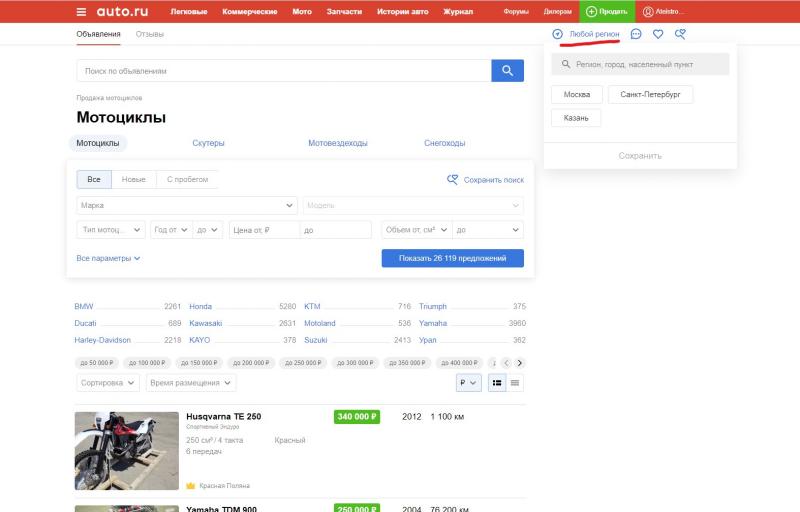Switch to the Отзывы tab

[149, 34]
